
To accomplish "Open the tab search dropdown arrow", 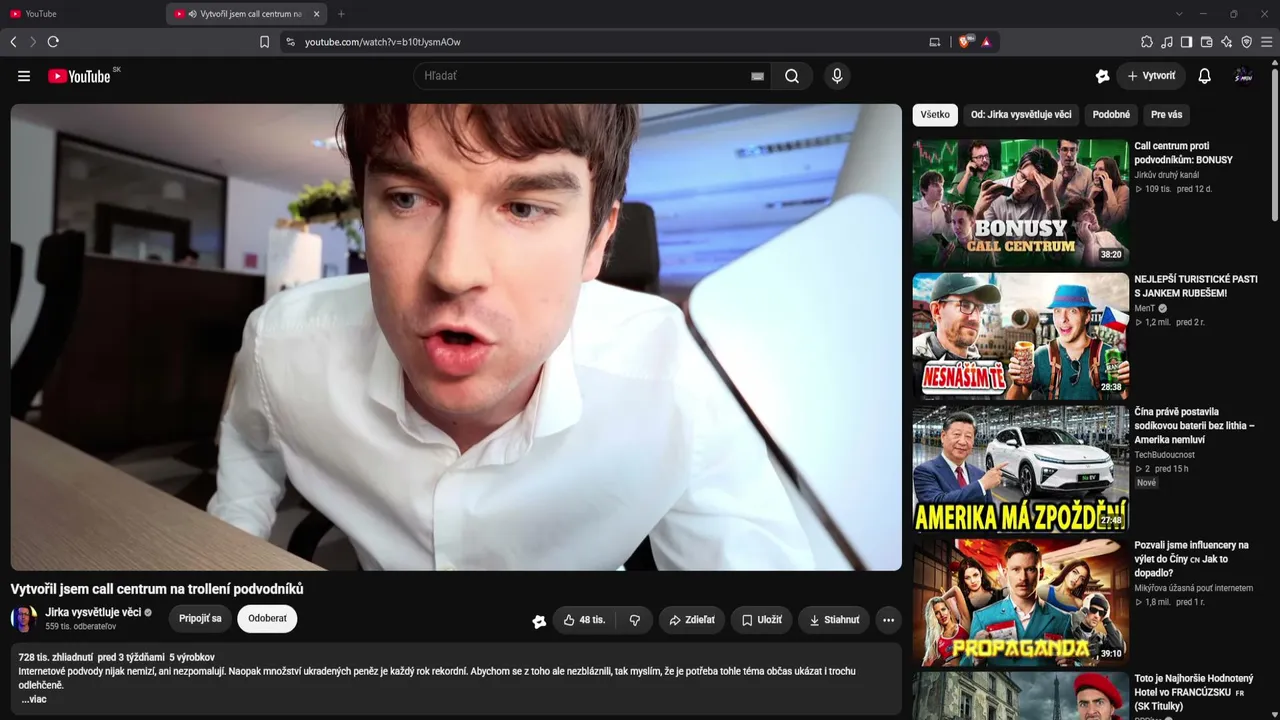I will pyautogui.click(x=1179, y=14).
